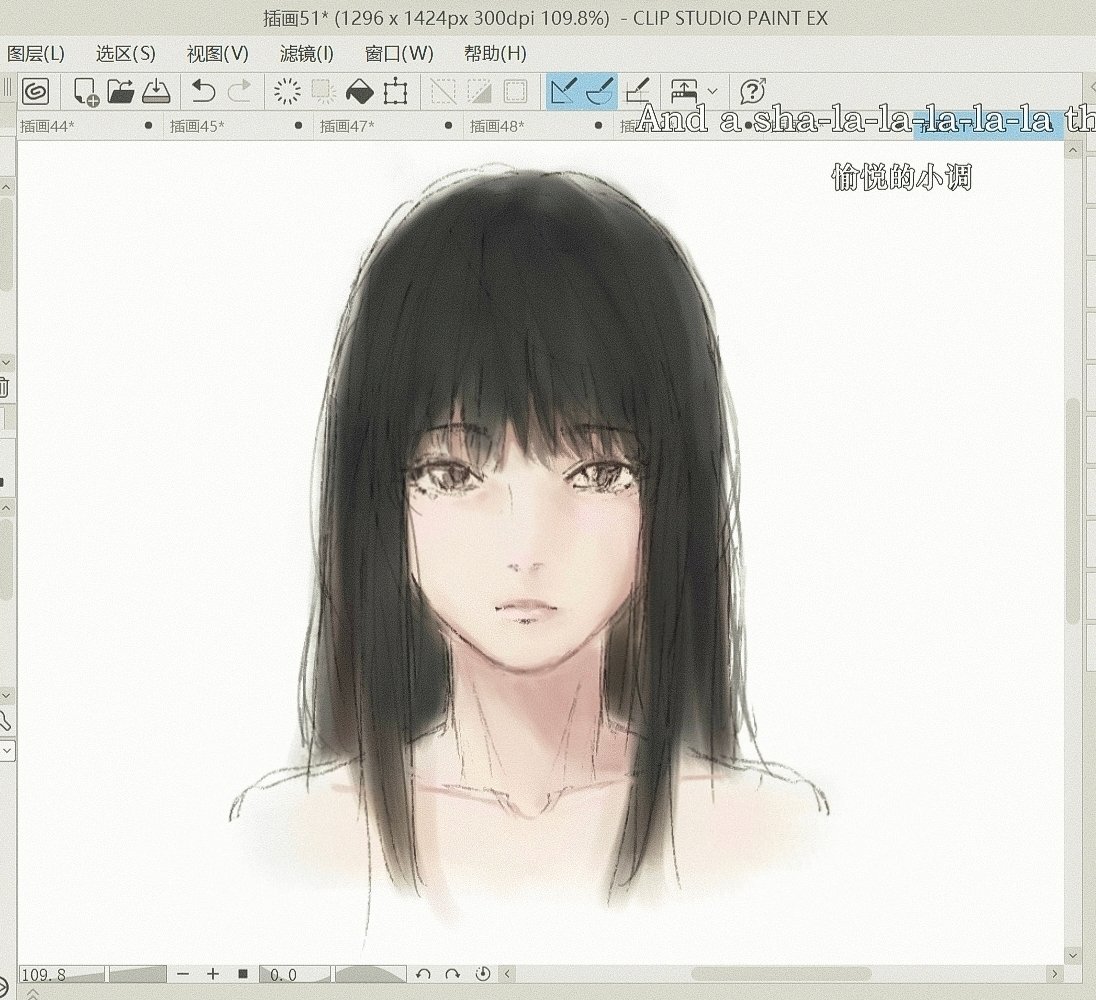Screen dimensions: 1096x1000
Task: Click the tablet/workspace switch icon
Action: pyautogui.click(x=684, y=92)
